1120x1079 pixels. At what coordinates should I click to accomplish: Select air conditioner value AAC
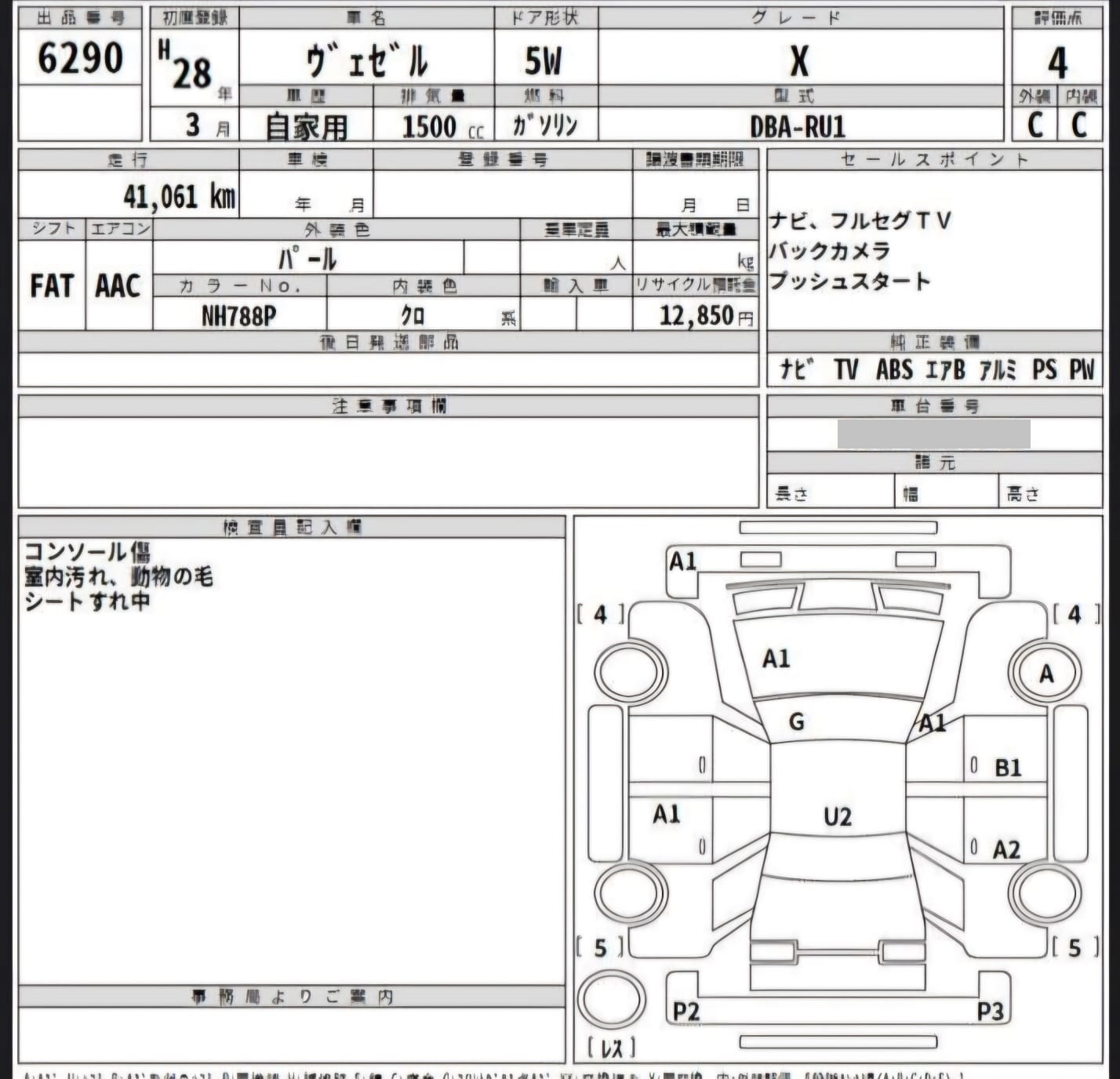(x=118, y=285)
